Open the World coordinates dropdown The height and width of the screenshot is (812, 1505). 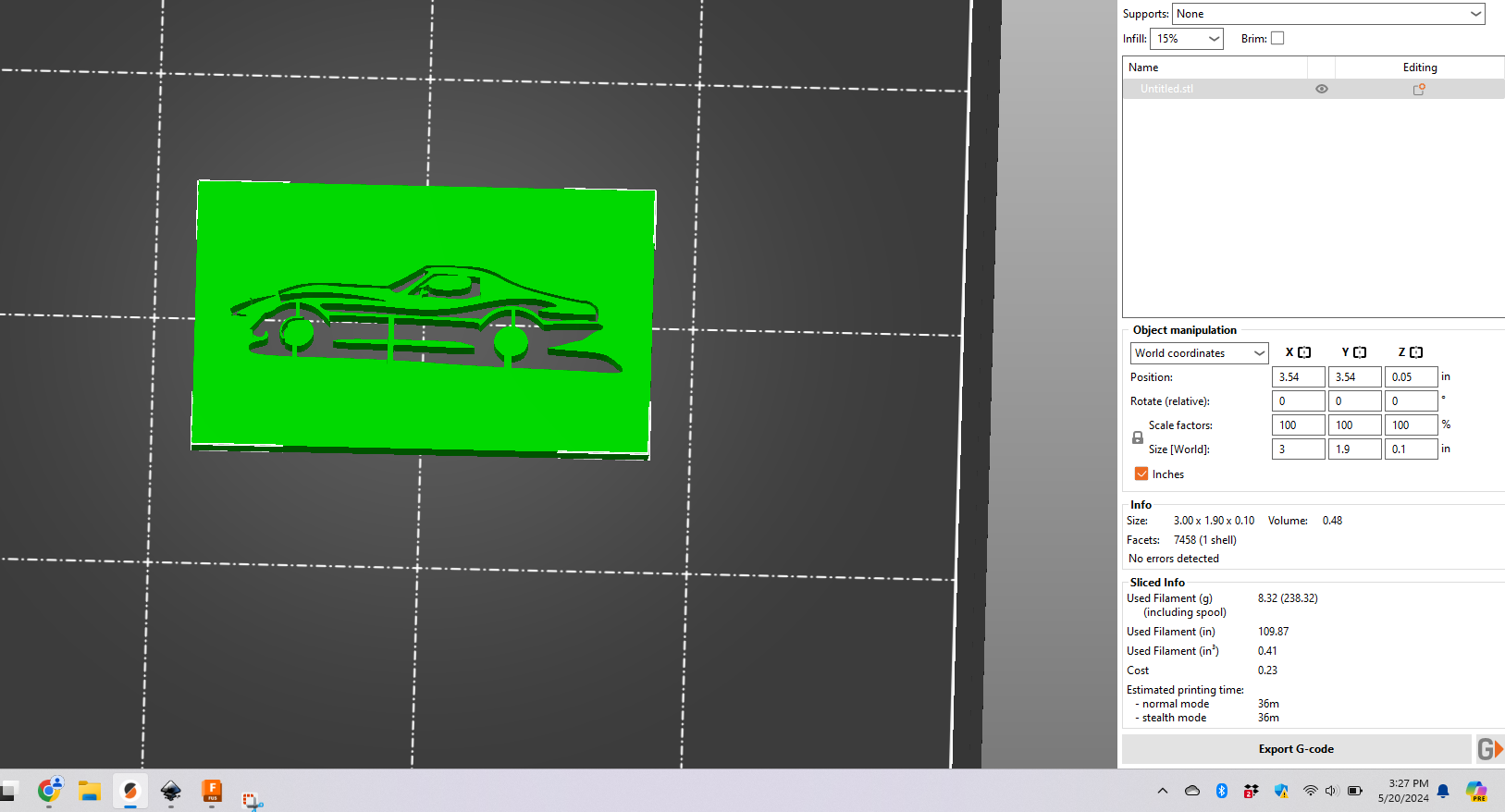1200,353
